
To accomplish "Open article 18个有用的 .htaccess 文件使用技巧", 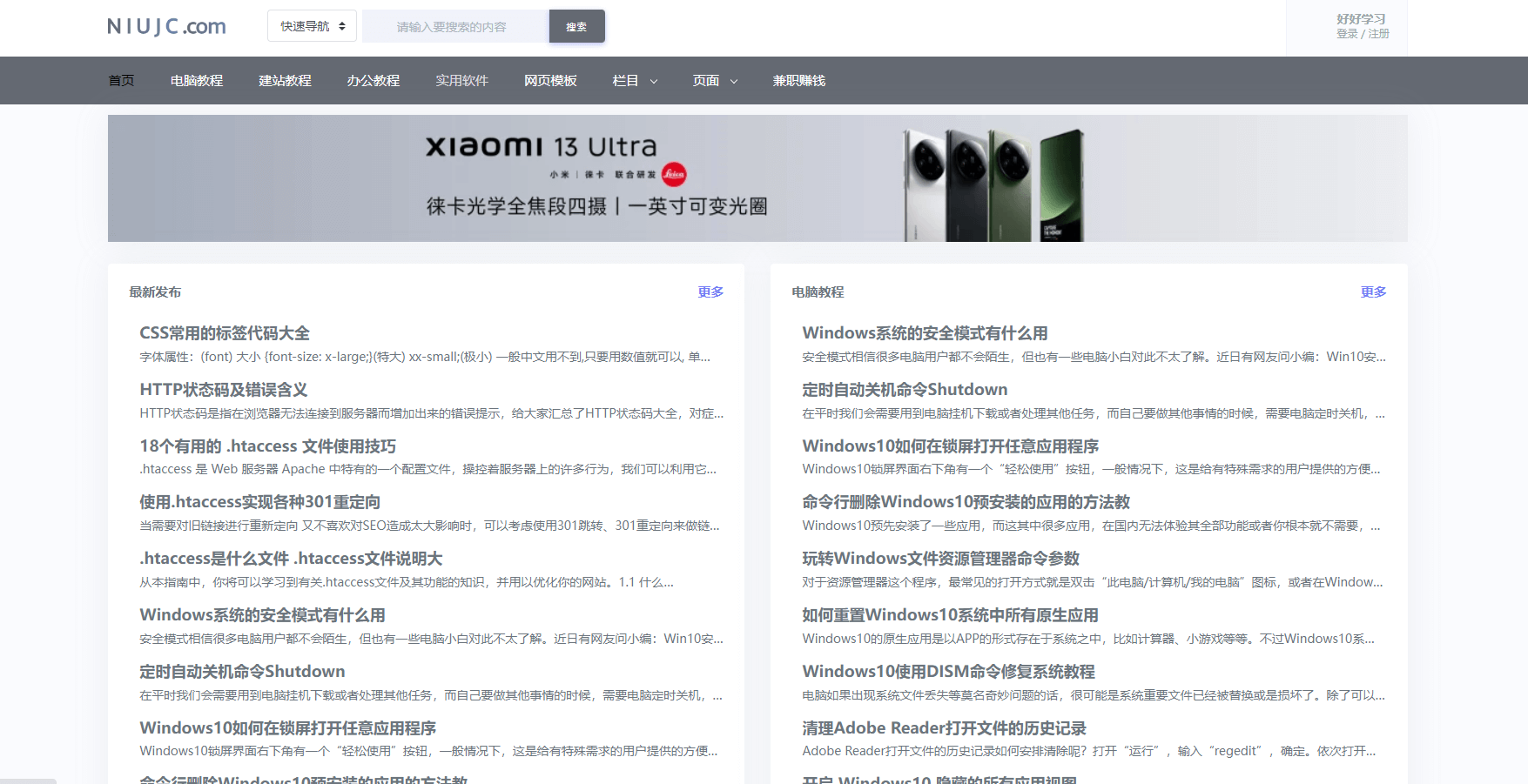I will pos(268,446).
